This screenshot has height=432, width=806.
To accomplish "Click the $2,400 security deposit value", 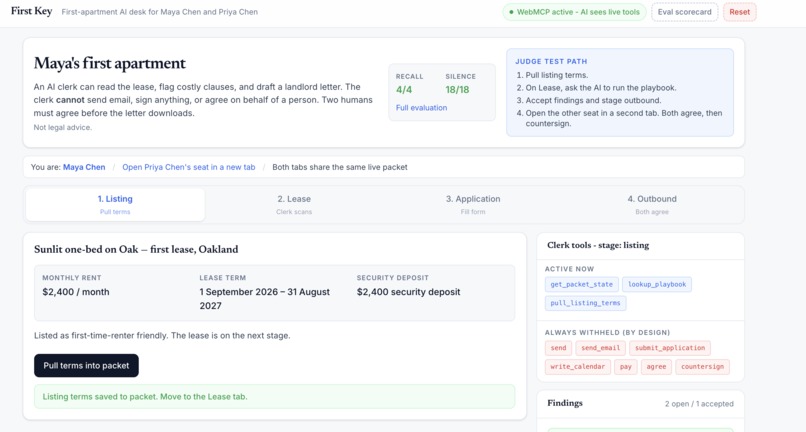I will coord(409,292).
